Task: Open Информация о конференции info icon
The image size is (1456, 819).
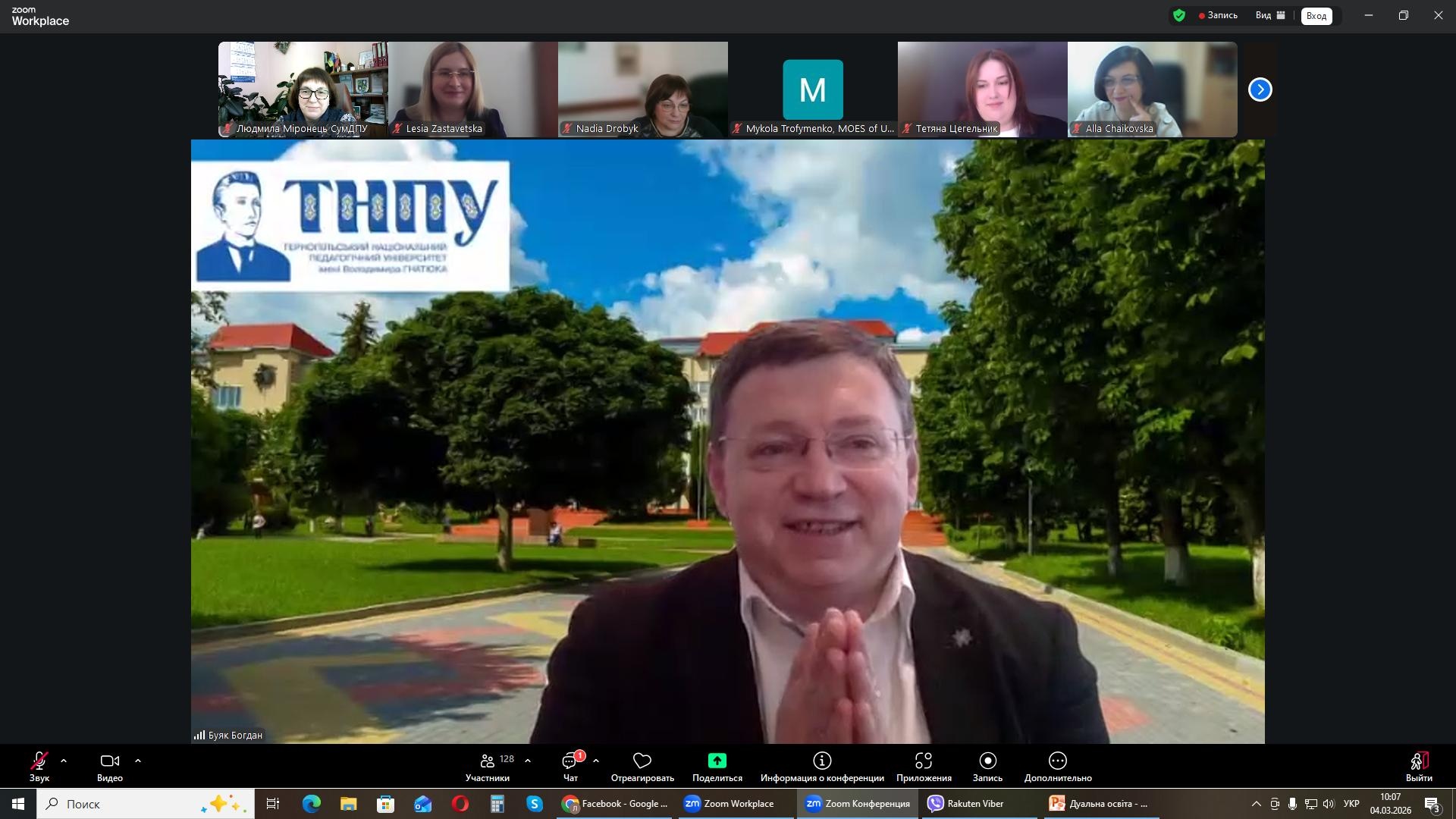Action: 822,761
